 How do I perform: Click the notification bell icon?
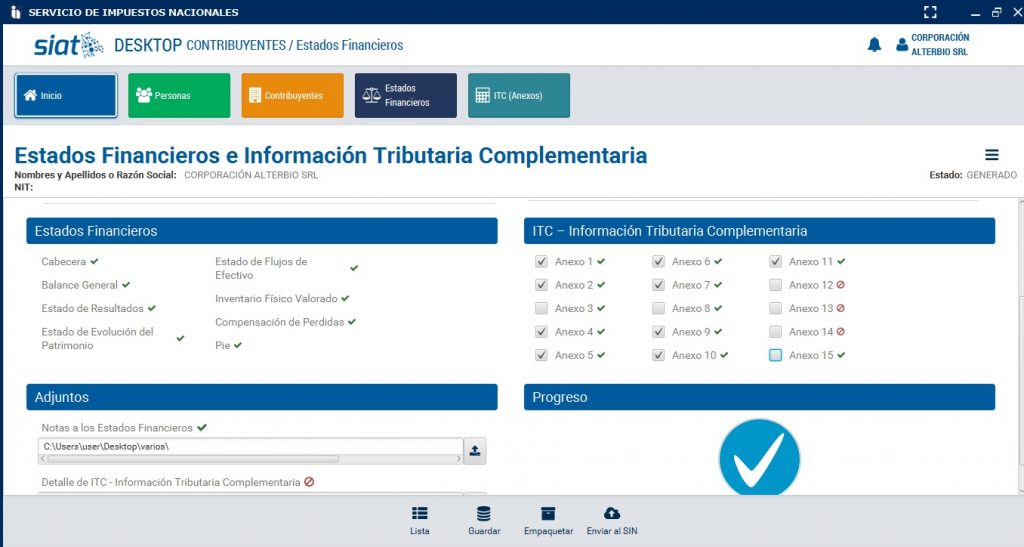(874, 45)
